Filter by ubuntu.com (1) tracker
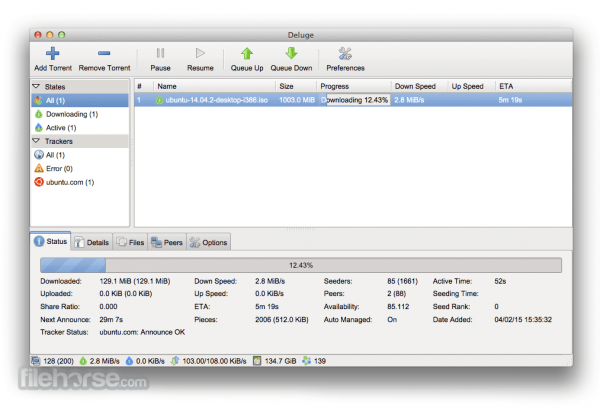 coord(80,182)
